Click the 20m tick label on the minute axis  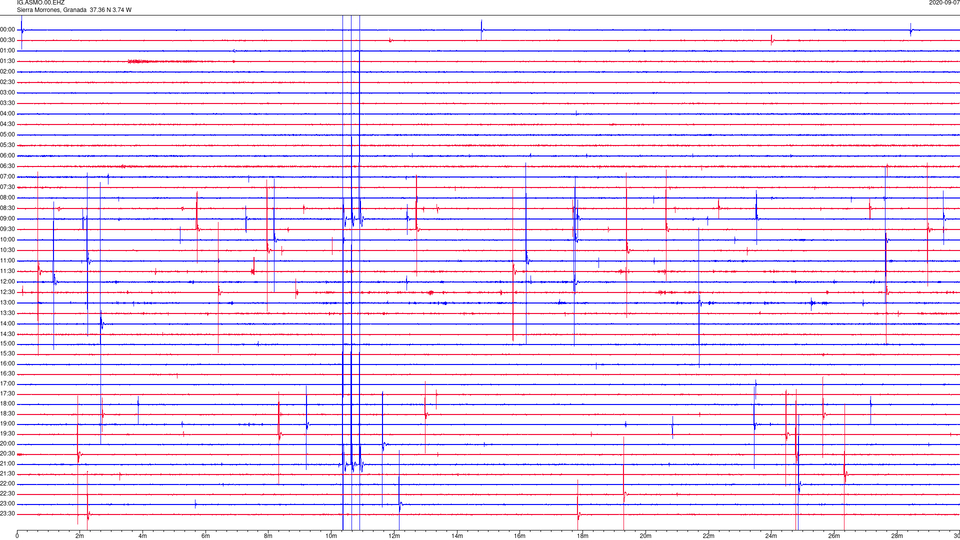click(x=645, y=536)
